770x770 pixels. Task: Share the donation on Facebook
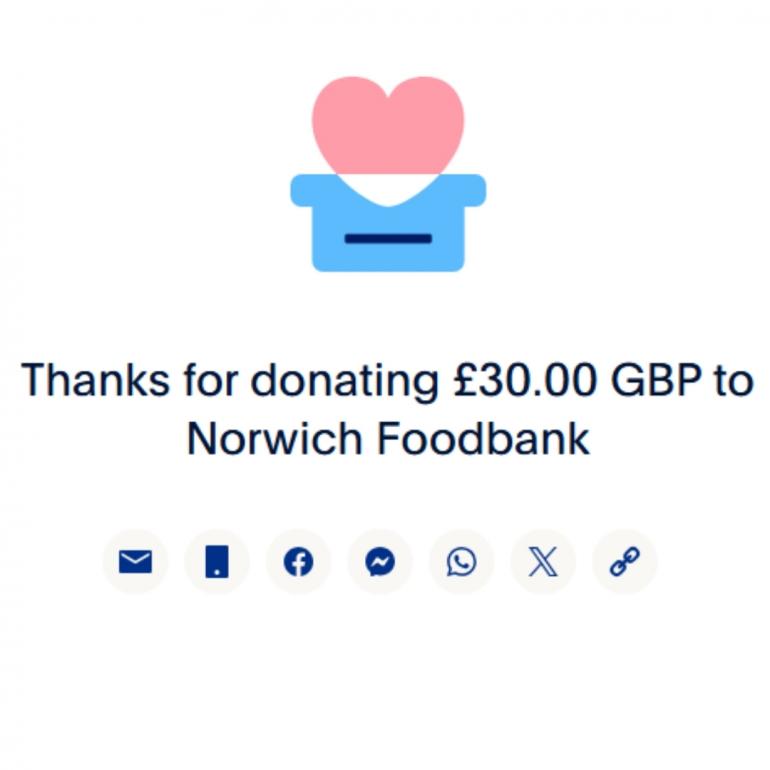[298, 561]
